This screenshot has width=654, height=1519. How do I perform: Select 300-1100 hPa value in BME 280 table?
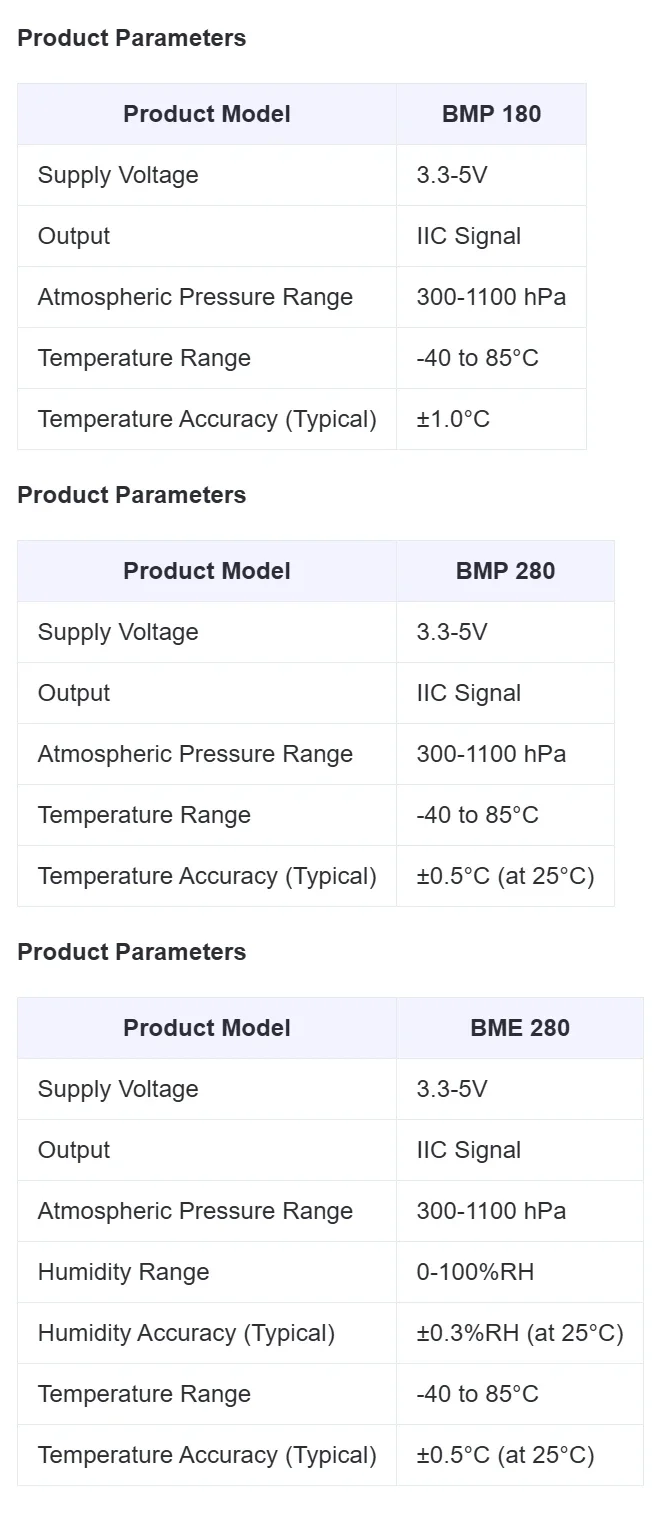coord(491,1211)
